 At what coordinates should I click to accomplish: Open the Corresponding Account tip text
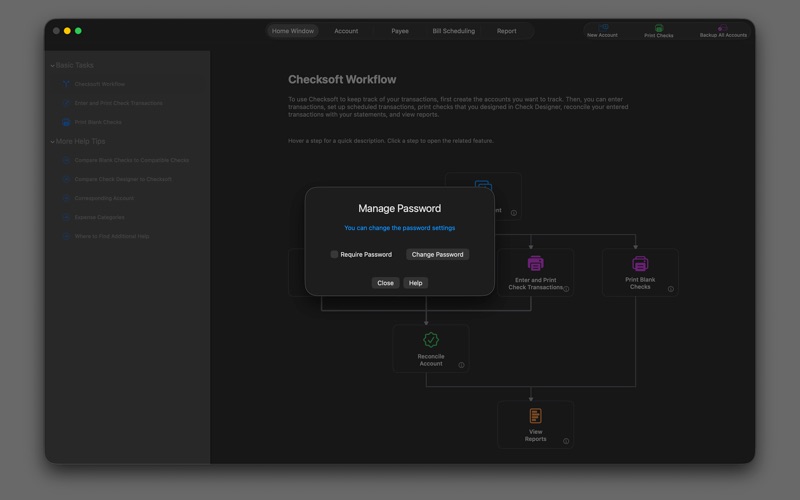104,198
